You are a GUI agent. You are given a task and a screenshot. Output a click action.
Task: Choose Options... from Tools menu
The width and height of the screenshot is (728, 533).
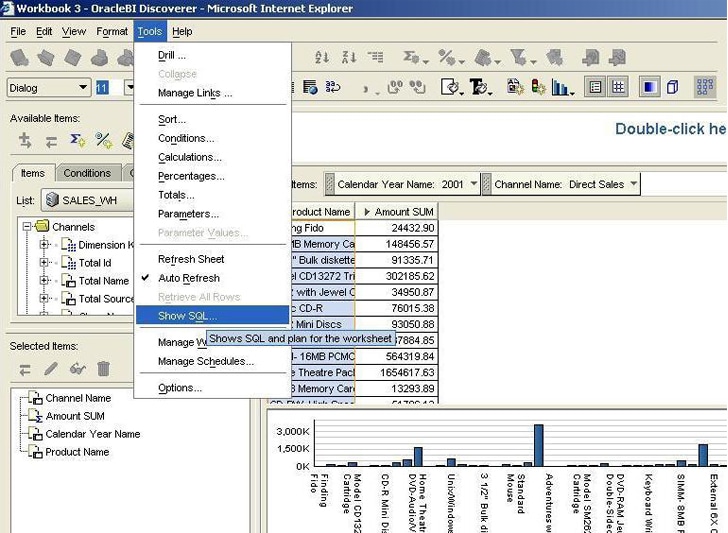(213, 388)
